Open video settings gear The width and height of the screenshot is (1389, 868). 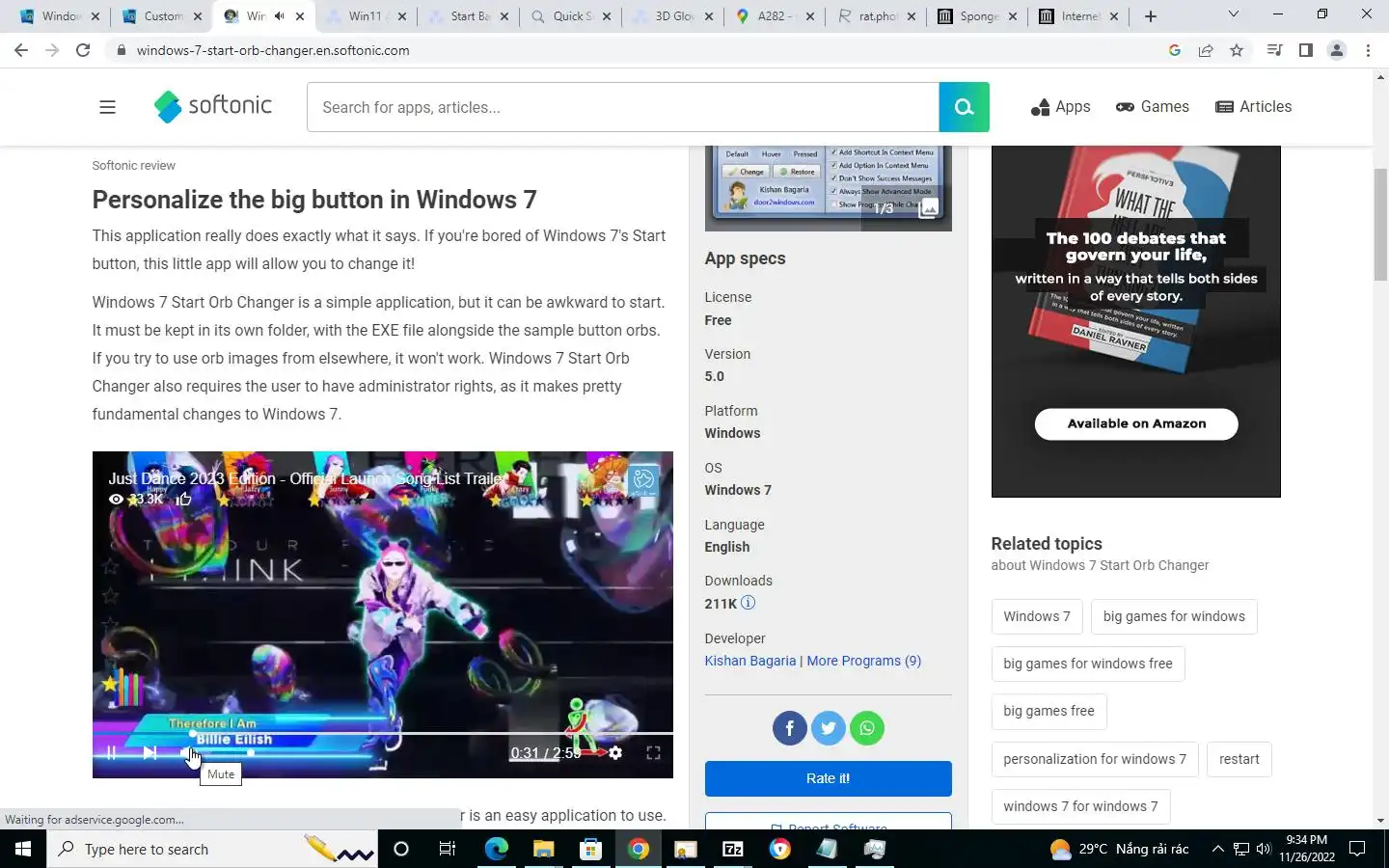click(615, 753)
